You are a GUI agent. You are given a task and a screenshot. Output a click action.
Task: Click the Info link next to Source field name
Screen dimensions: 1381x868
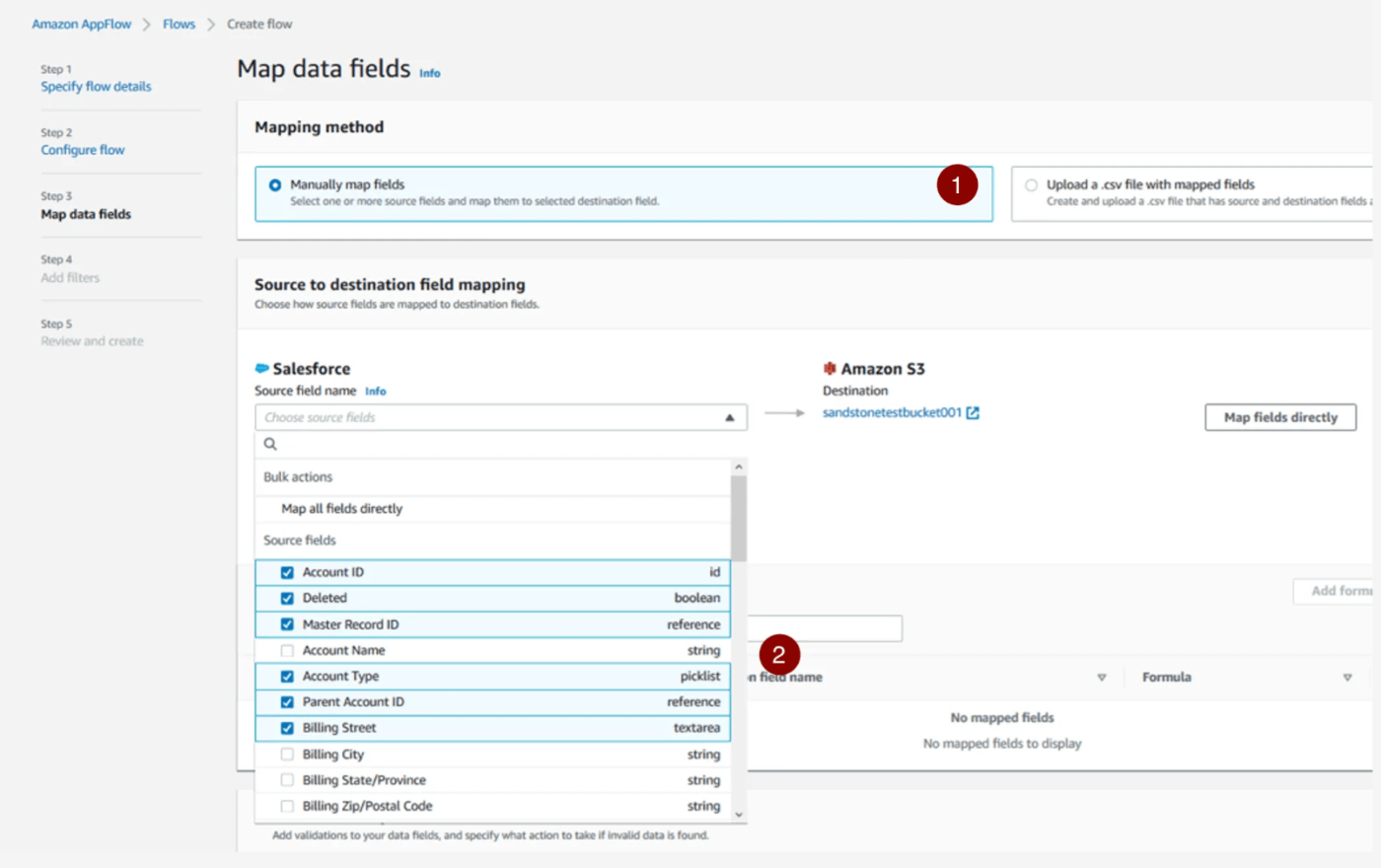pyautogui.click(x=376, y=392)
